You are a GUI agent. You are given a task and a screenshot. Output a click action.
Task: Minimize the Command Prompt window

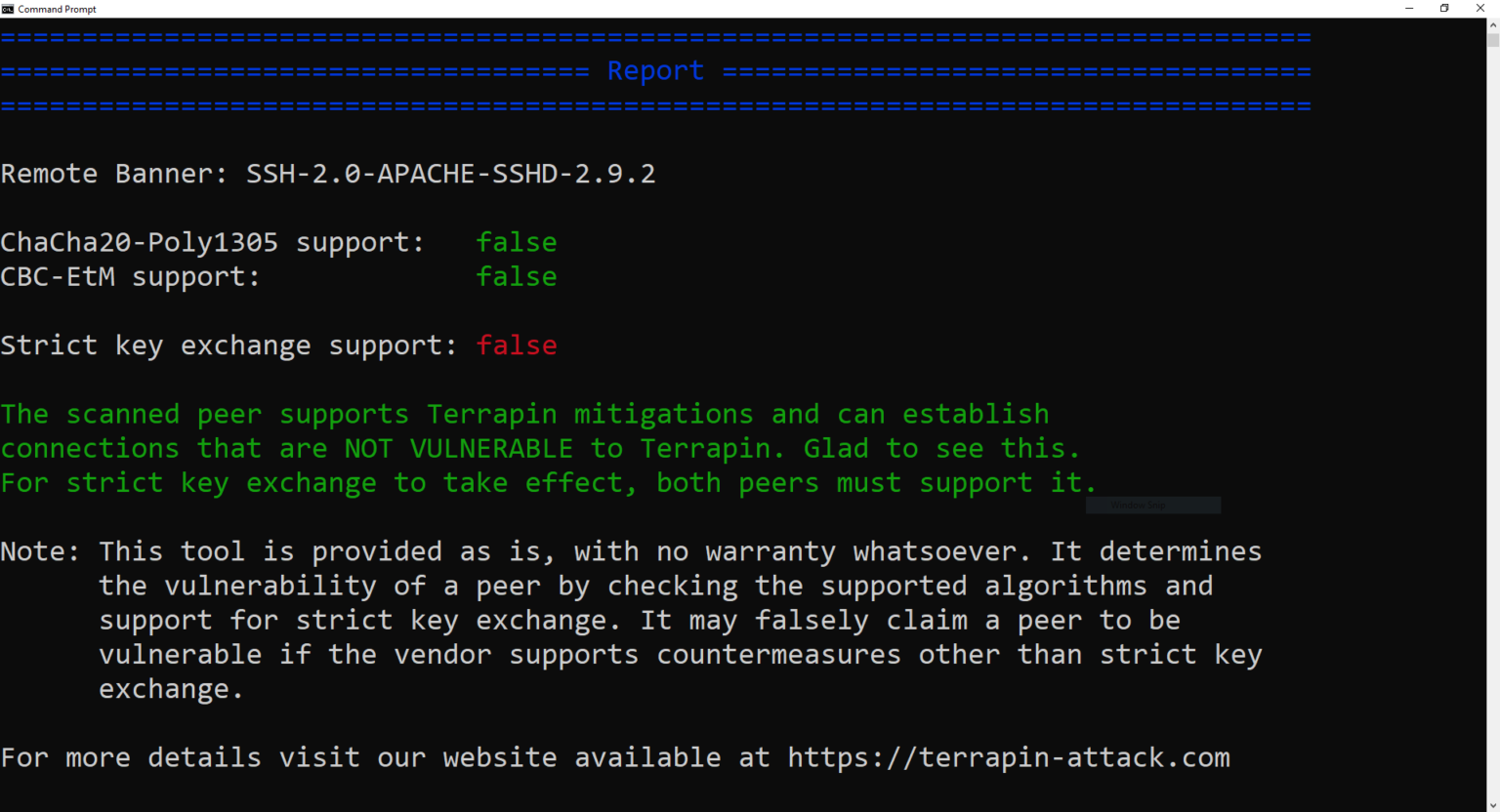coord(1409,9)
